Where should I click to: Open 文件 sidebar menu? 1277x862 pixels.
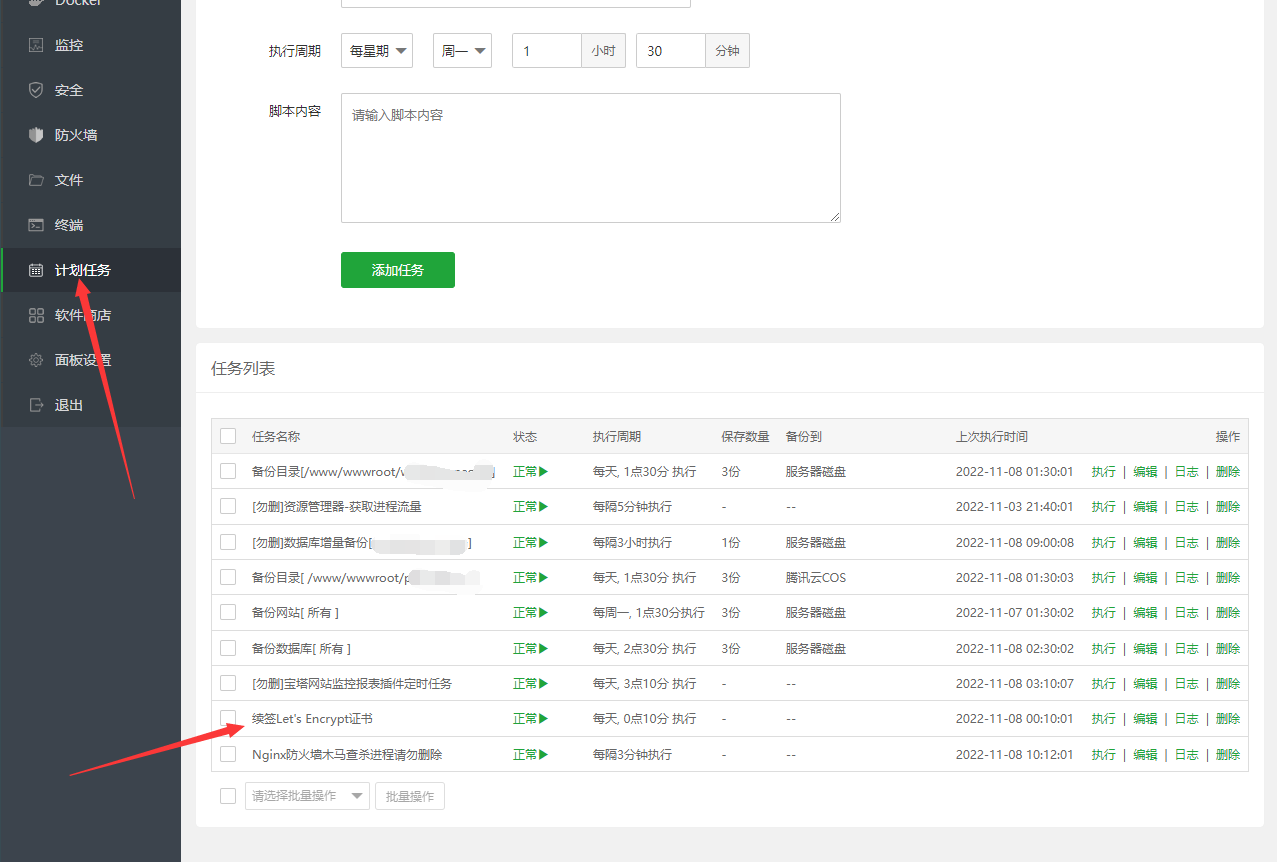69,180
